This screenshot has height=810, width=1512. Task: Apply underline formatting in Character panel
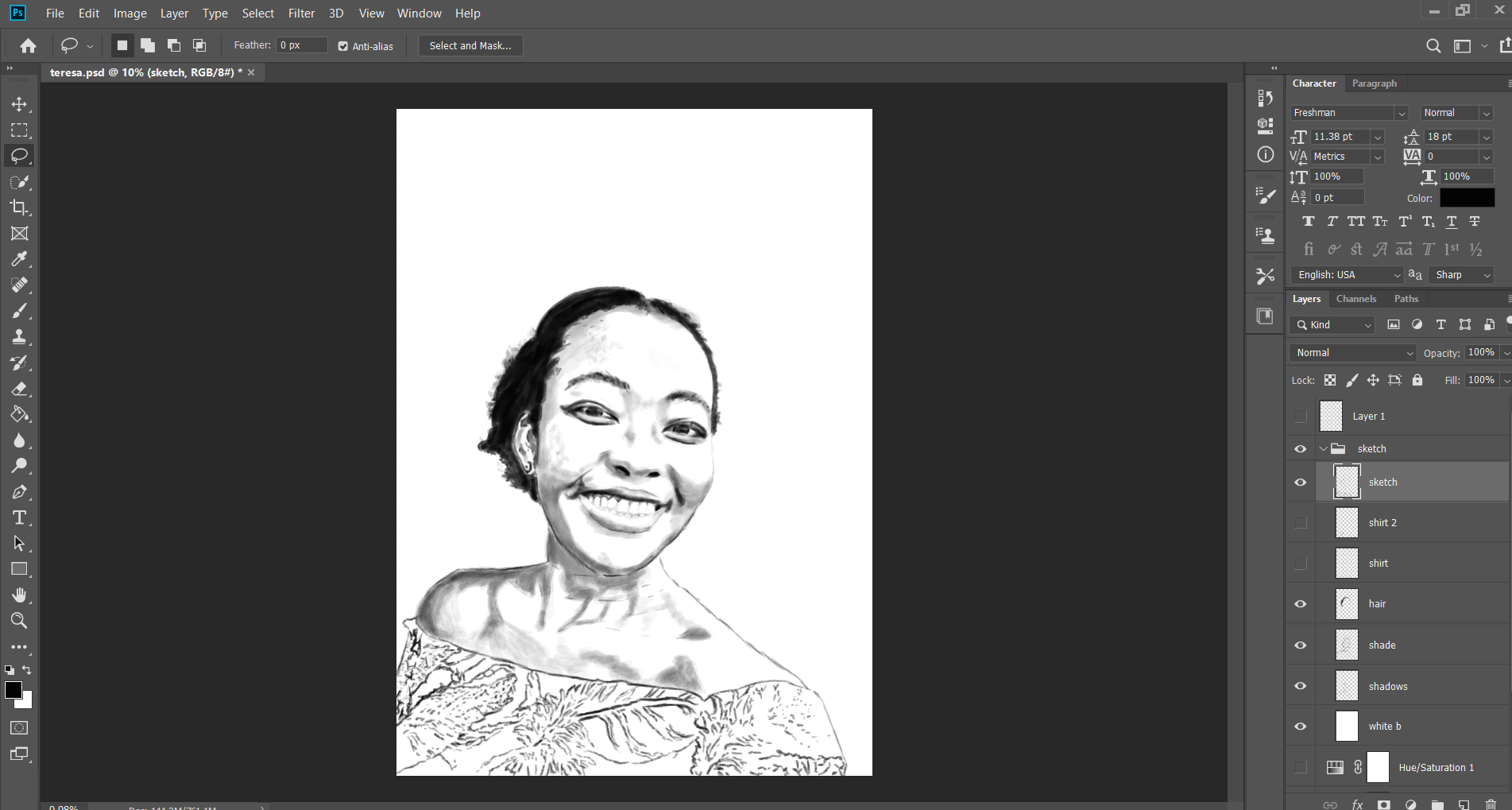1451,221
